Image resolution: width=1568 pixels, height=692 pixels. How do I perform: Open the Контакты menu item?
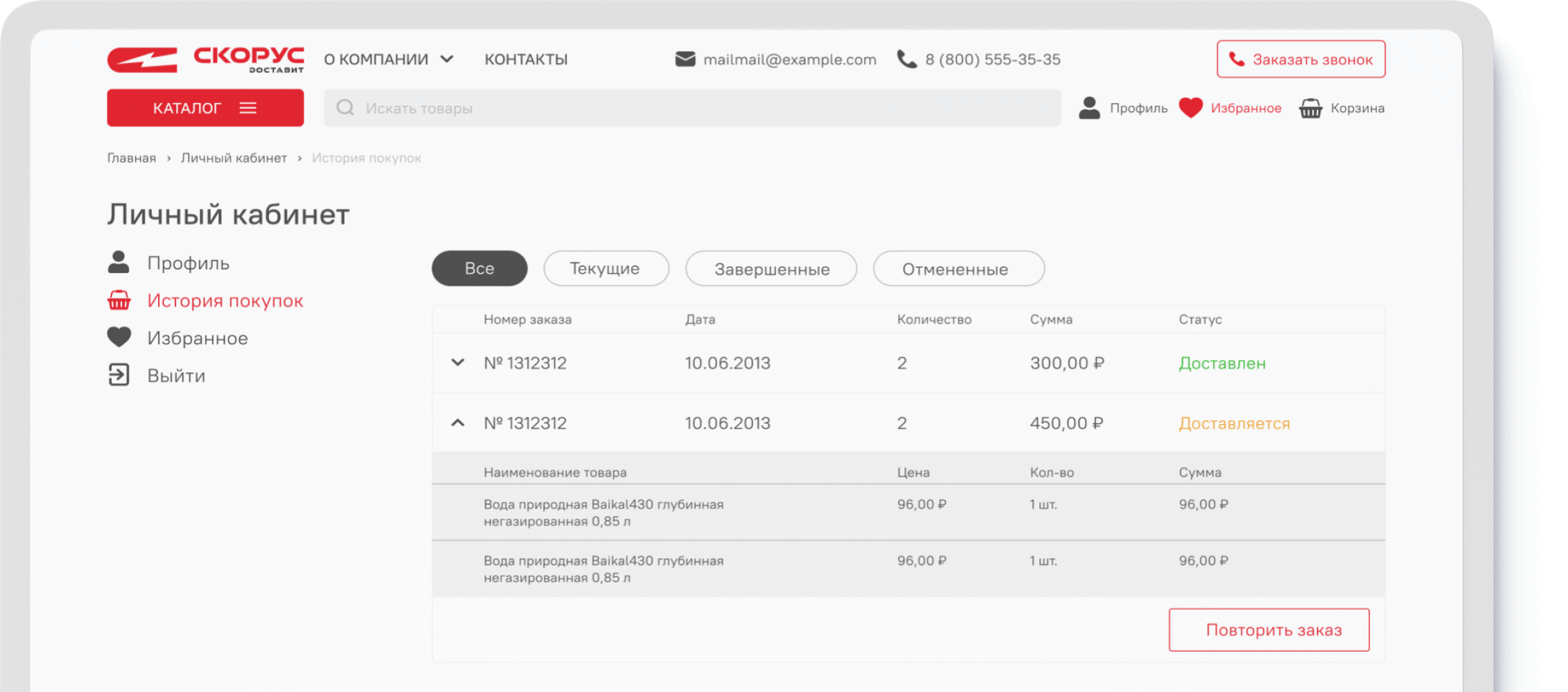526,59
